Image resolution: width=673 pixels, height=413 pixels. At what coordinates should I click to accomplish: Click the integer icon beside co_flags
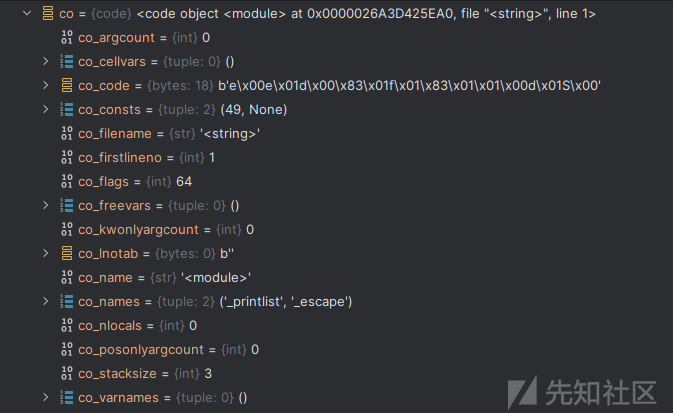67,182
